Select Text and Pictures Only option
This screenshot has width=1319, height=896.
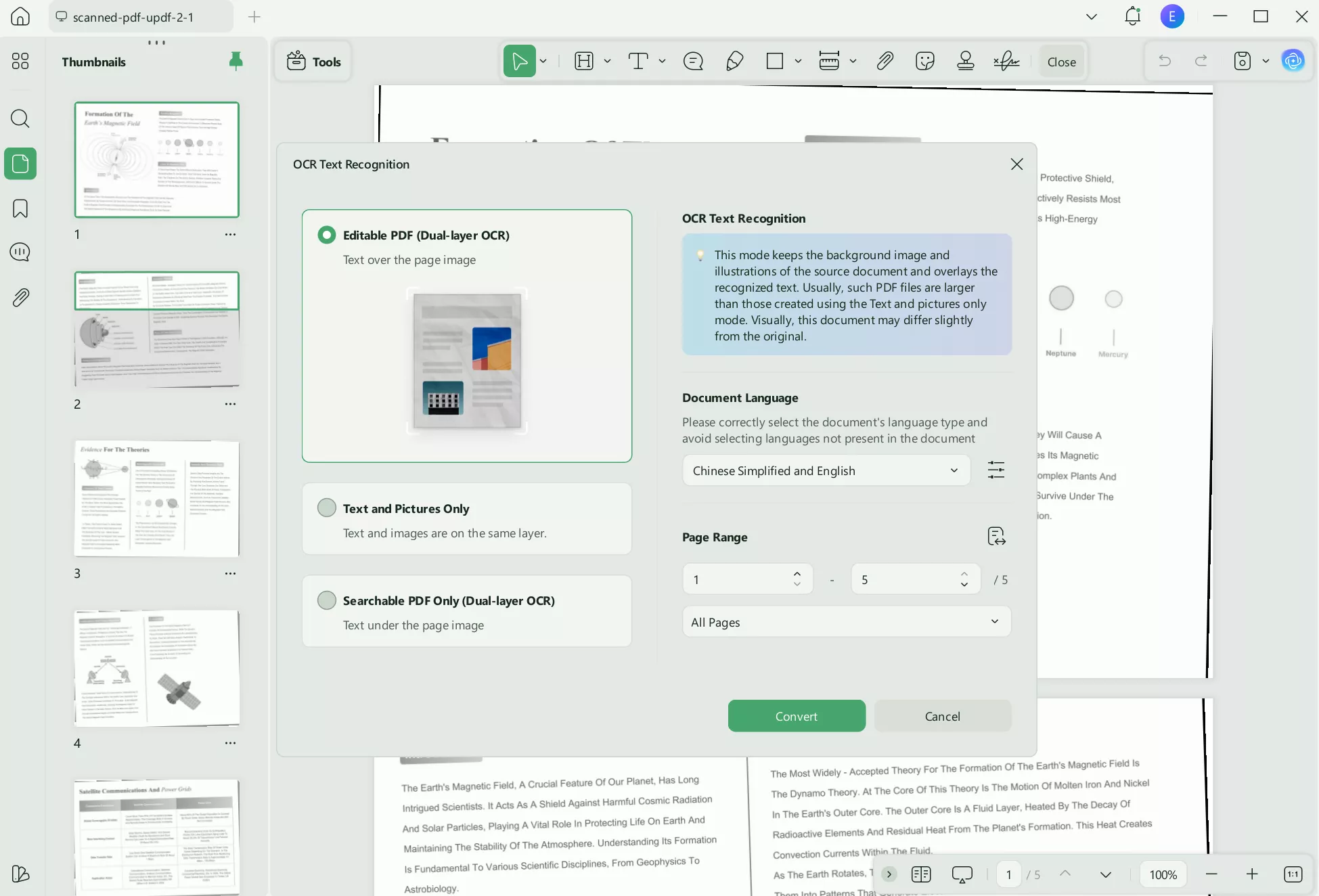(x=327, y=508)
